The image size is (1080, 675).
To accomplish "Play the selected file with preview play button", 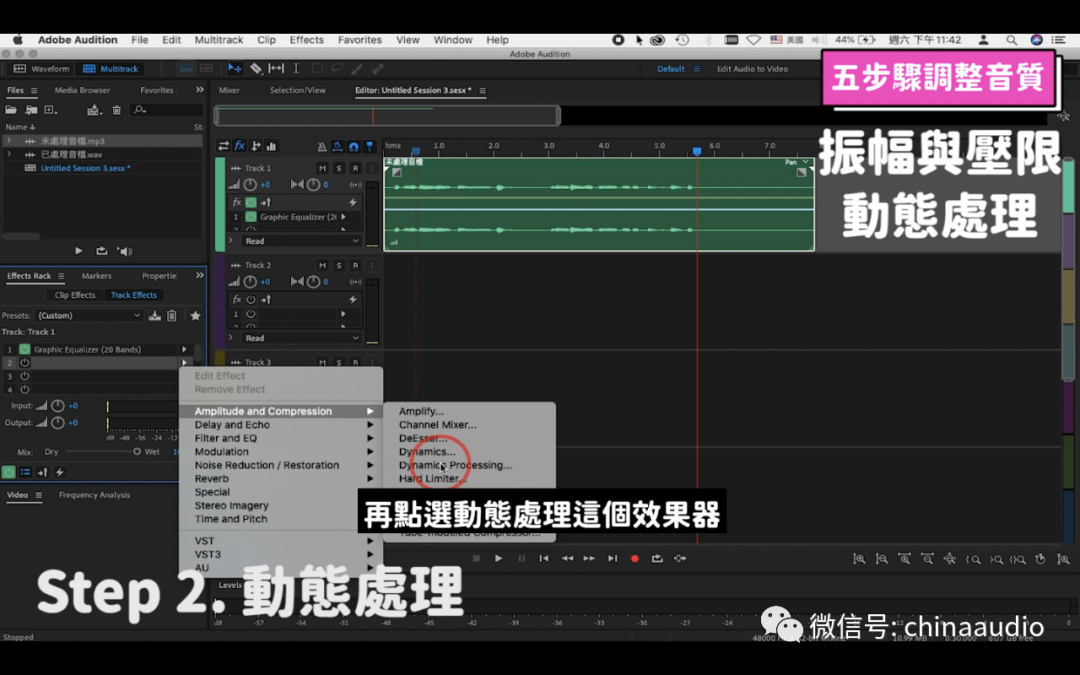I will click(x=79, y=251).
